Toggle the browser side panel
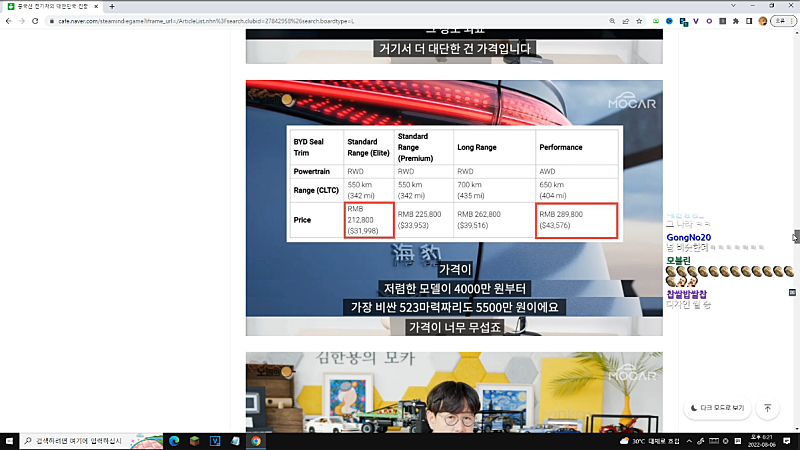The width and height of the screenshot is (800, 450). click(749, 21)
